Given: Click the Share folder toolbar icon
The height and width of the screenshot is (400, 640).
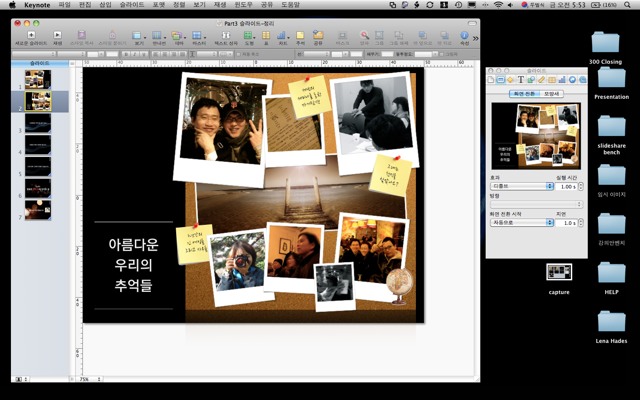Looking at the screenshot, I should [x=318, y=35].
